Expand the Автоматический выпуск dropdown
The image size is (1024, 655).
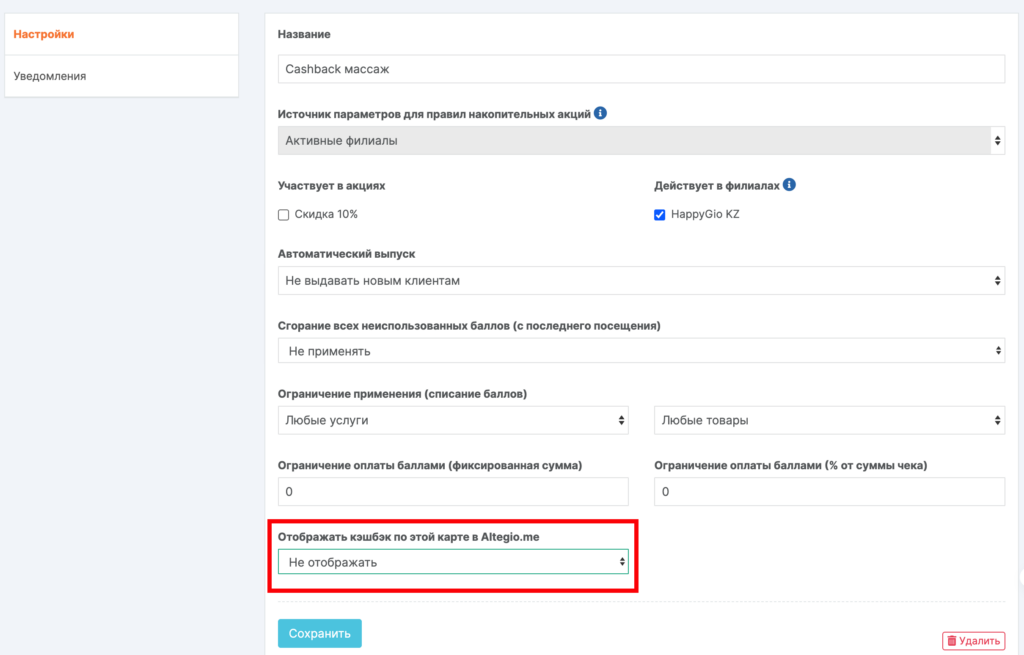click(x=640, y=281)
